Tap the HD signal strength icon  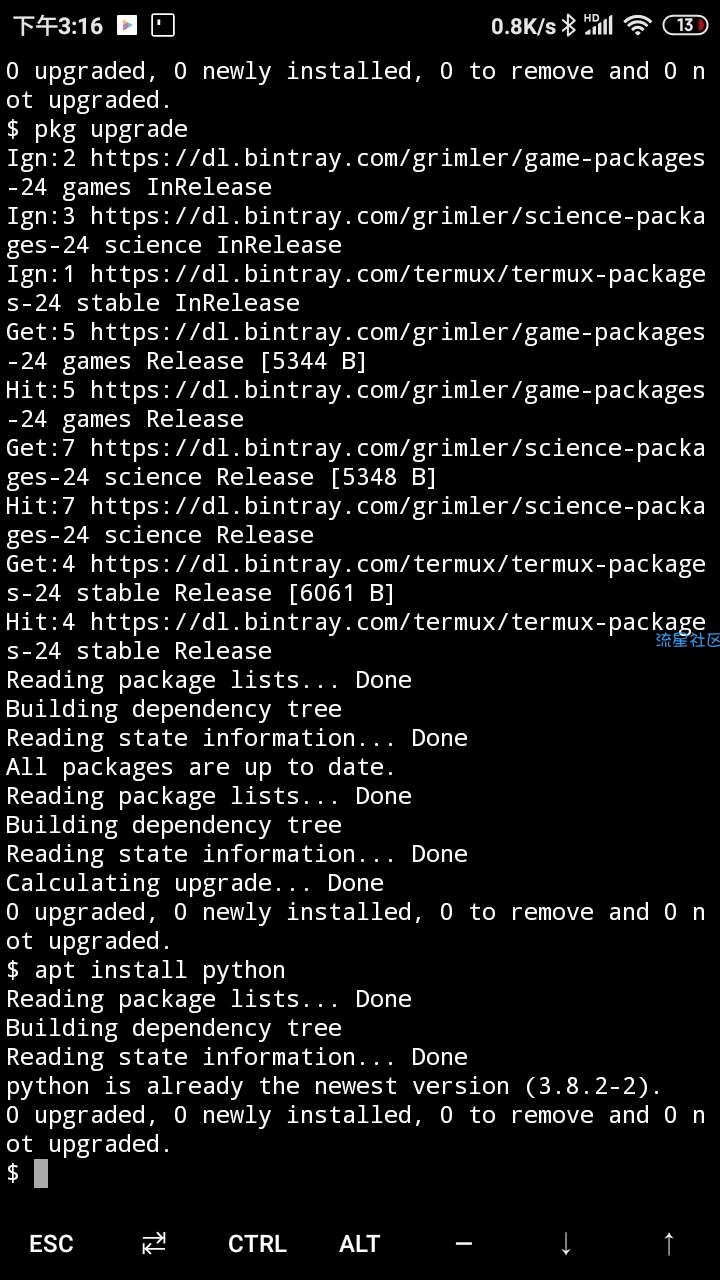click(598, 25)
